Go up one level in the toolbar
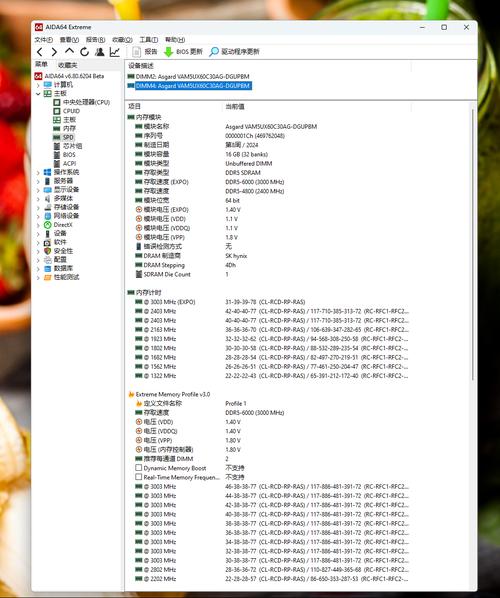Viewport: 500px width, 598px height. point(69,51)
